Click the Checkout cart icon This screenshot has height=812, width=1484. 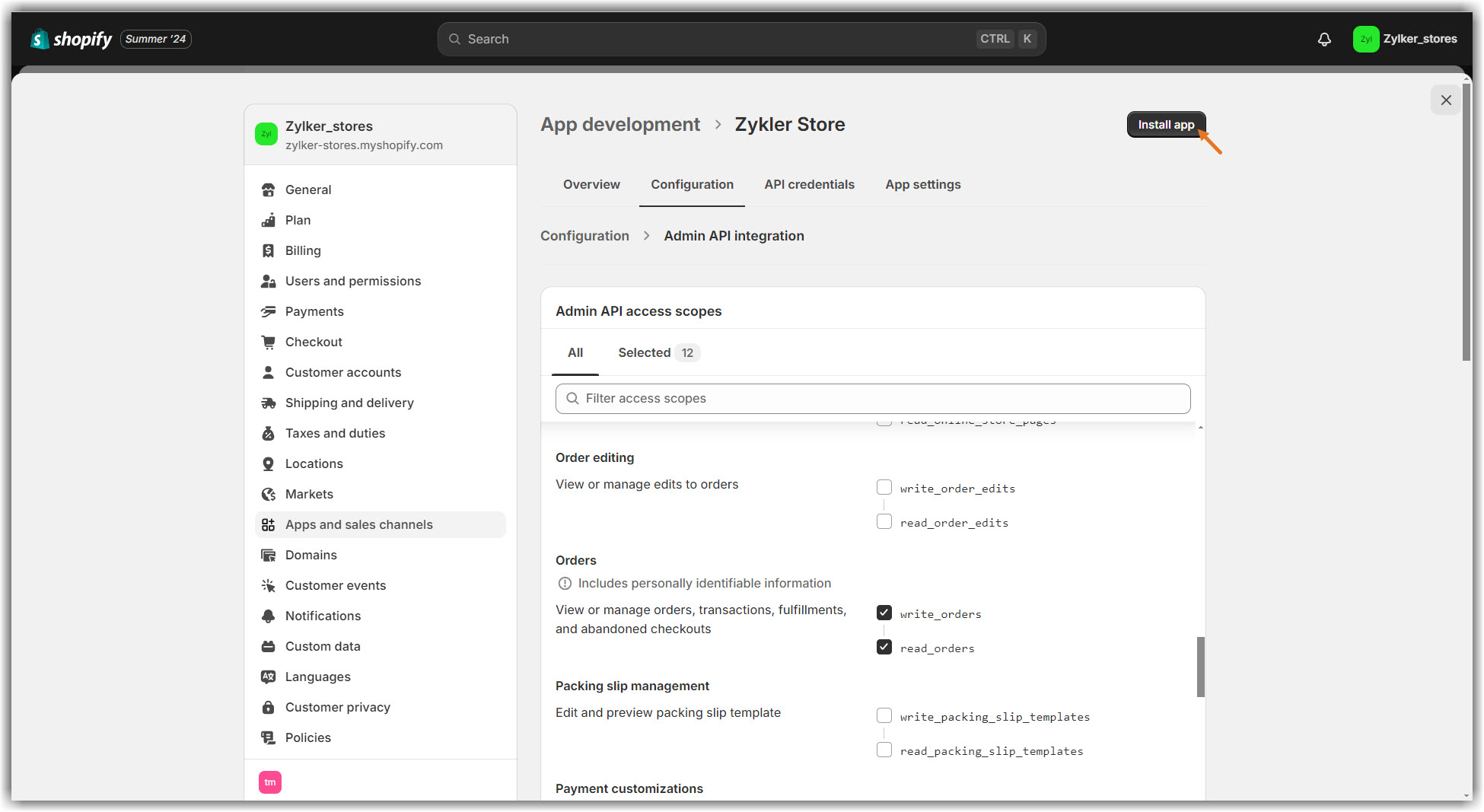click(268, 342)
